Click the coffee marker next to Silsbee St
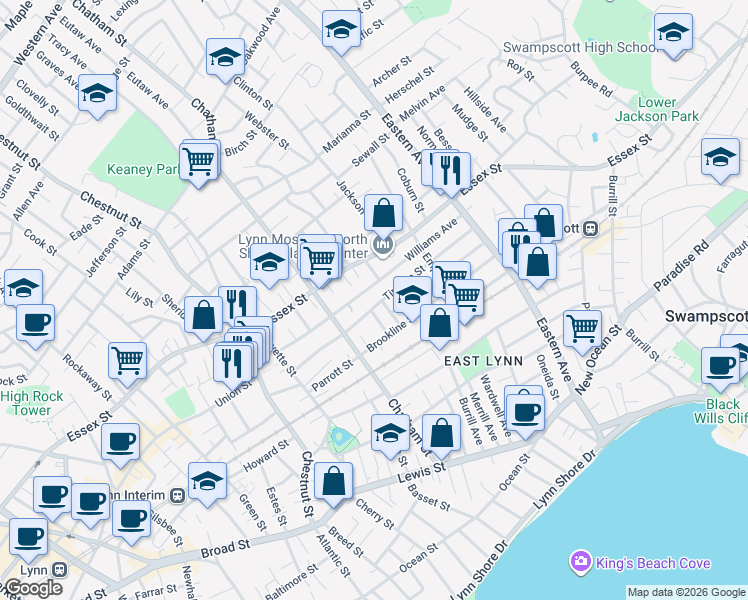This screenshot has height=600, width=748. pos(132,522)
